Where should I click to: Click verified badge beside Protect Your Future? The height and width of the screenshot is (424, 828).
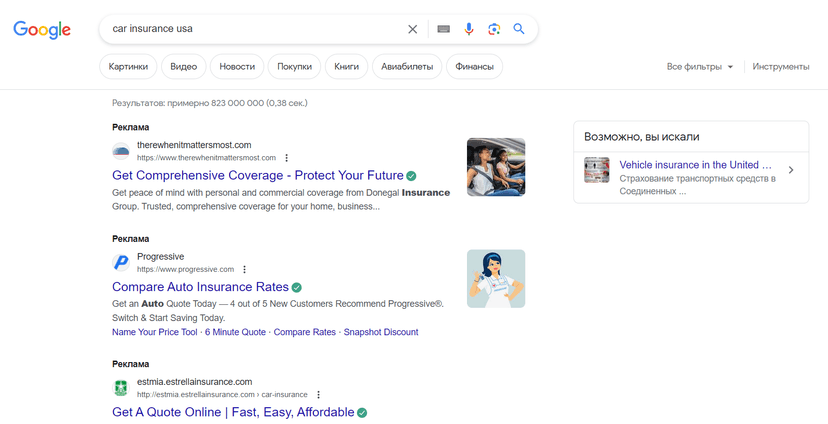pyautogui.click(x=411, y=176)
